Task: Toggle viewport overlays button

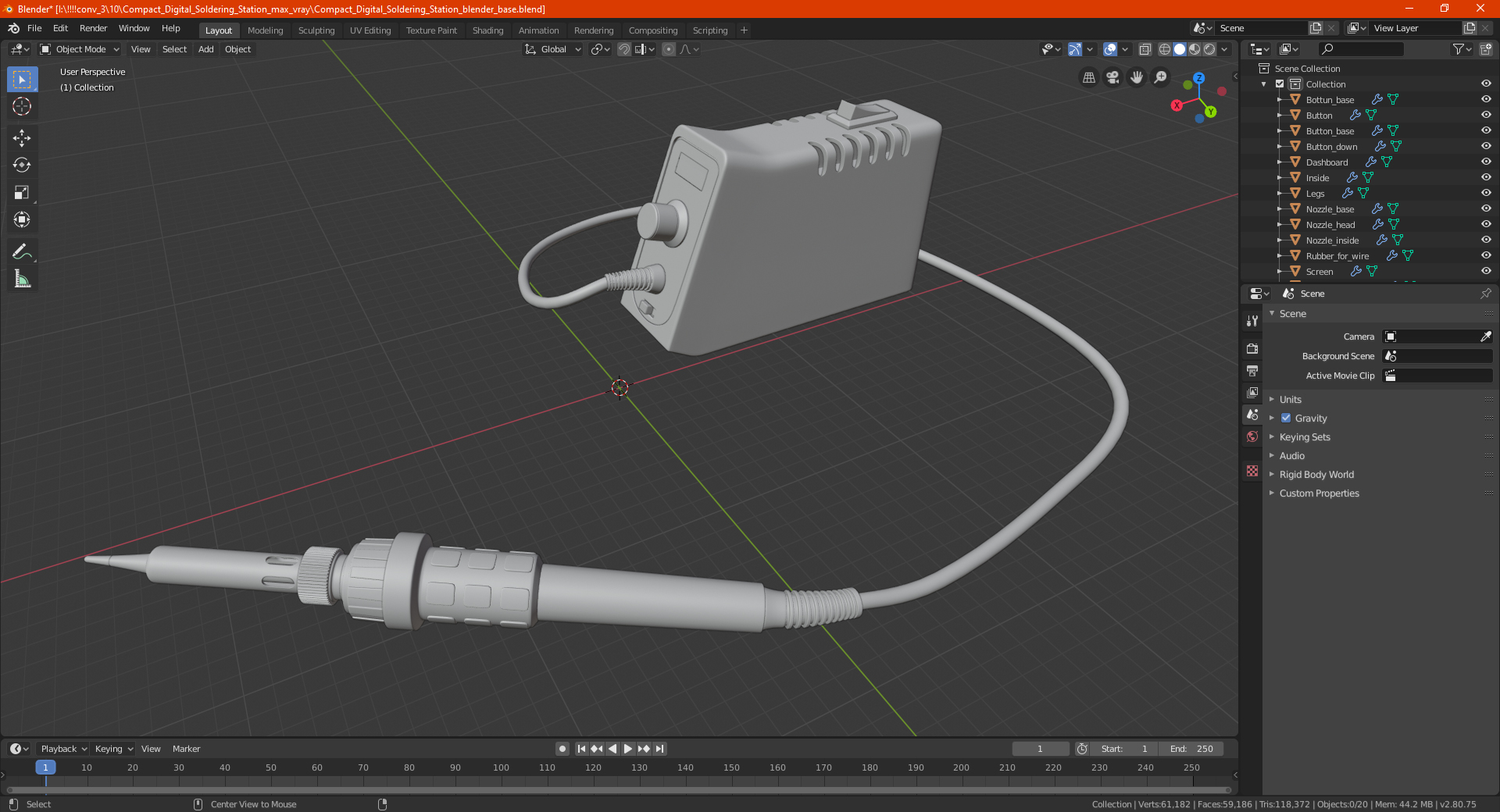Action: pos(1110,49)
